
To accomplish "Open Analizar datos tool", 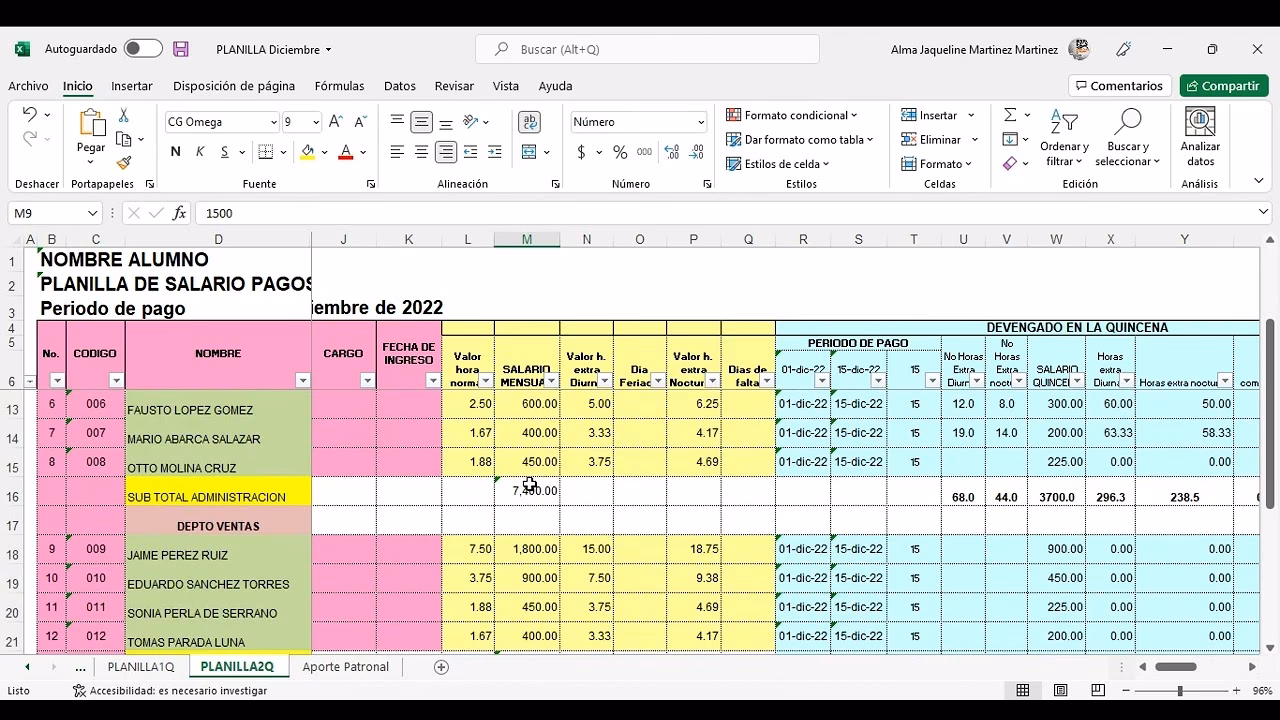I will coord(1200,138).
